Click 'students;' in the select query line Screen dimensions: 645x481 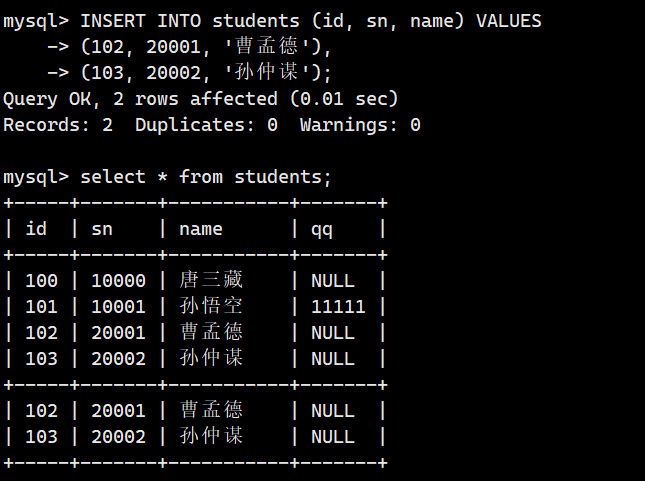[283, 177]
